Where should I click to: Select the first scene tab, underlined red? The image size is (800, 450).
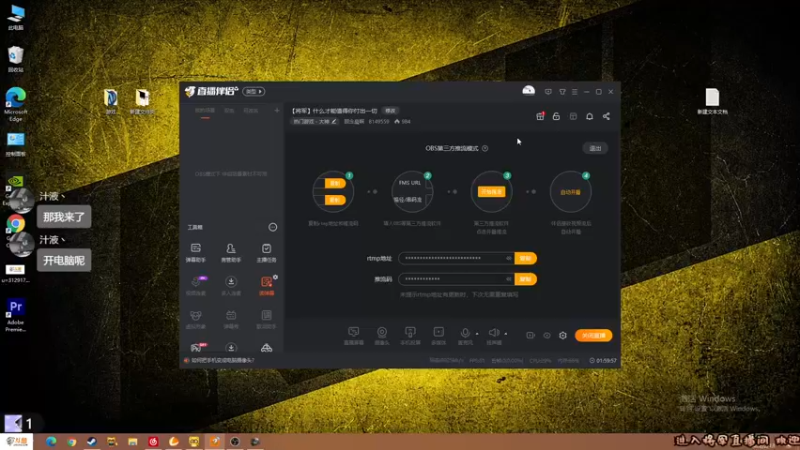click(x=205, y=111)
